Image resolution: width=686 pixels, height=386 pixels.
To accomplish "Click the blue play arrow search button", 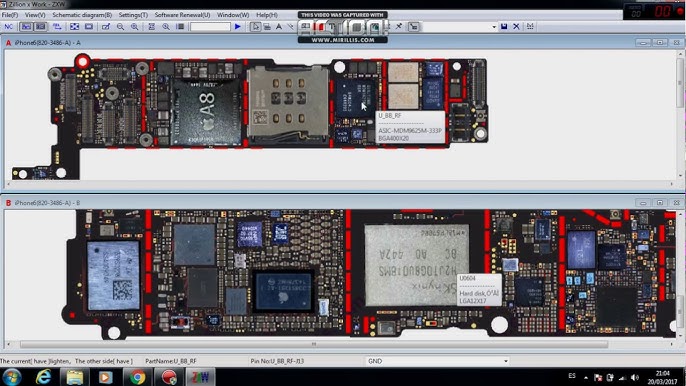I will 238,27.
